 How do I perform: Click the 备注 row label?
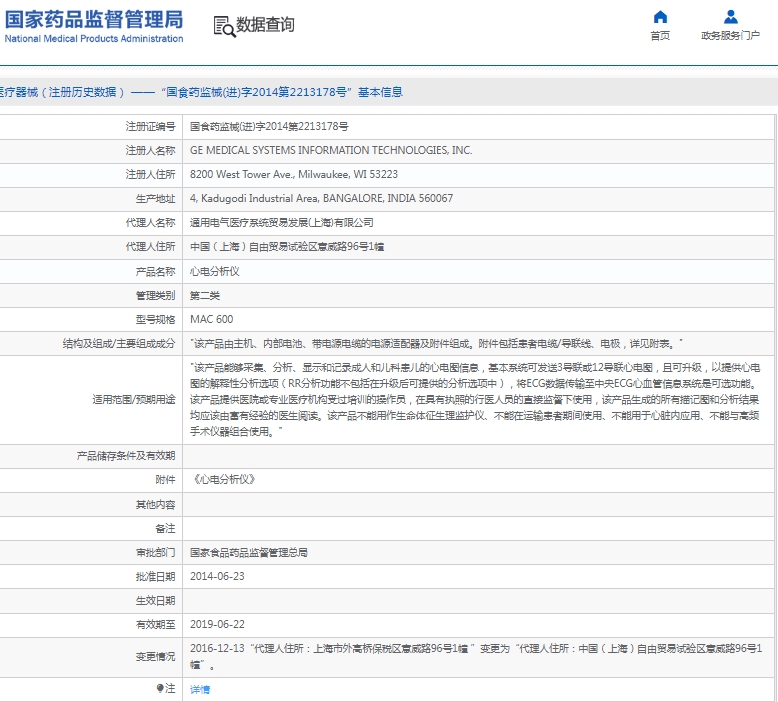point(165,528)
